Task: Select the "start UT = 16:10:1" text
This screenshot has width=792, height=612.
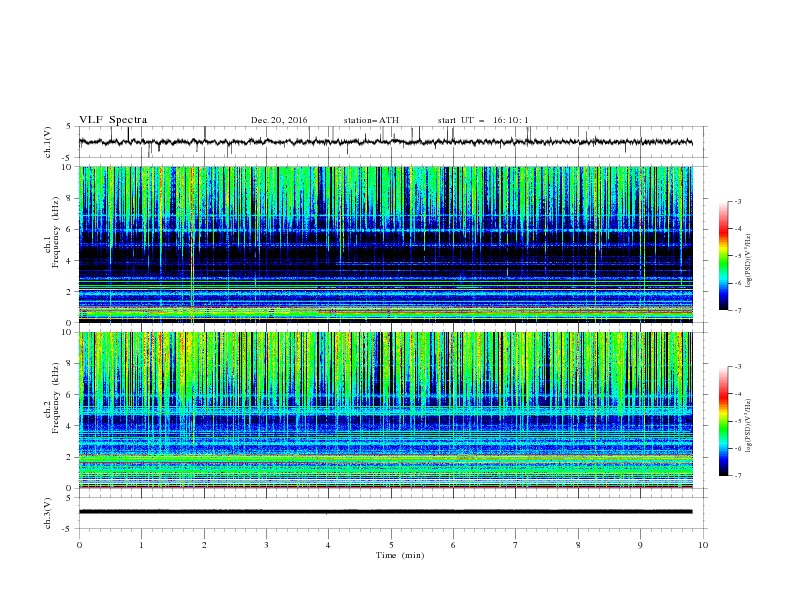Action: click(x=482, y=120)
